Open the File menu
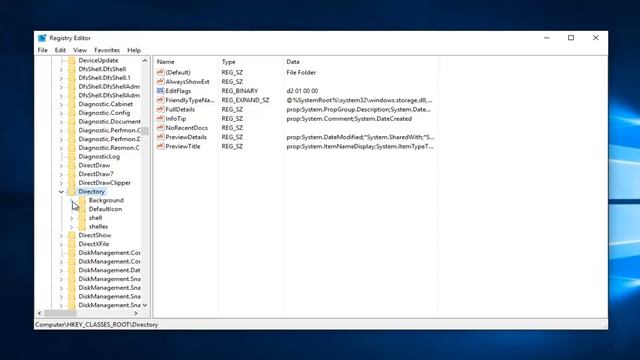The image size is (640, 360). [42, 50]
